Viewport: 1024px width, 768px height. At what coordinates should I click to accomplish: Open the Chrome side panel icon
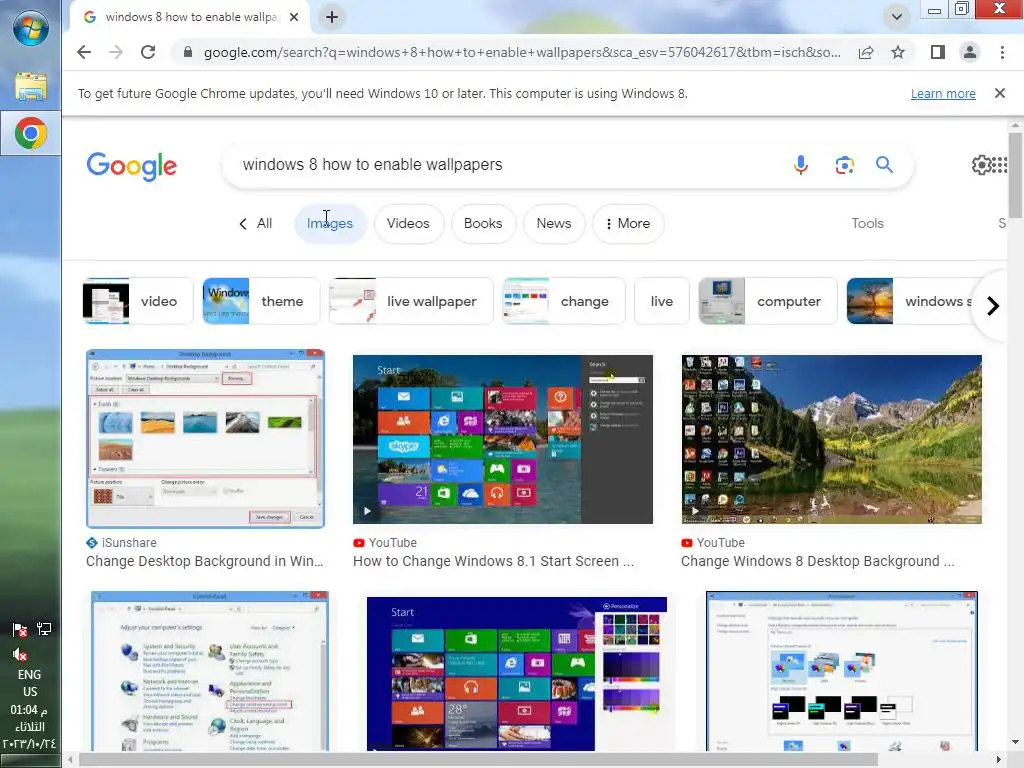tap(938, 52)
